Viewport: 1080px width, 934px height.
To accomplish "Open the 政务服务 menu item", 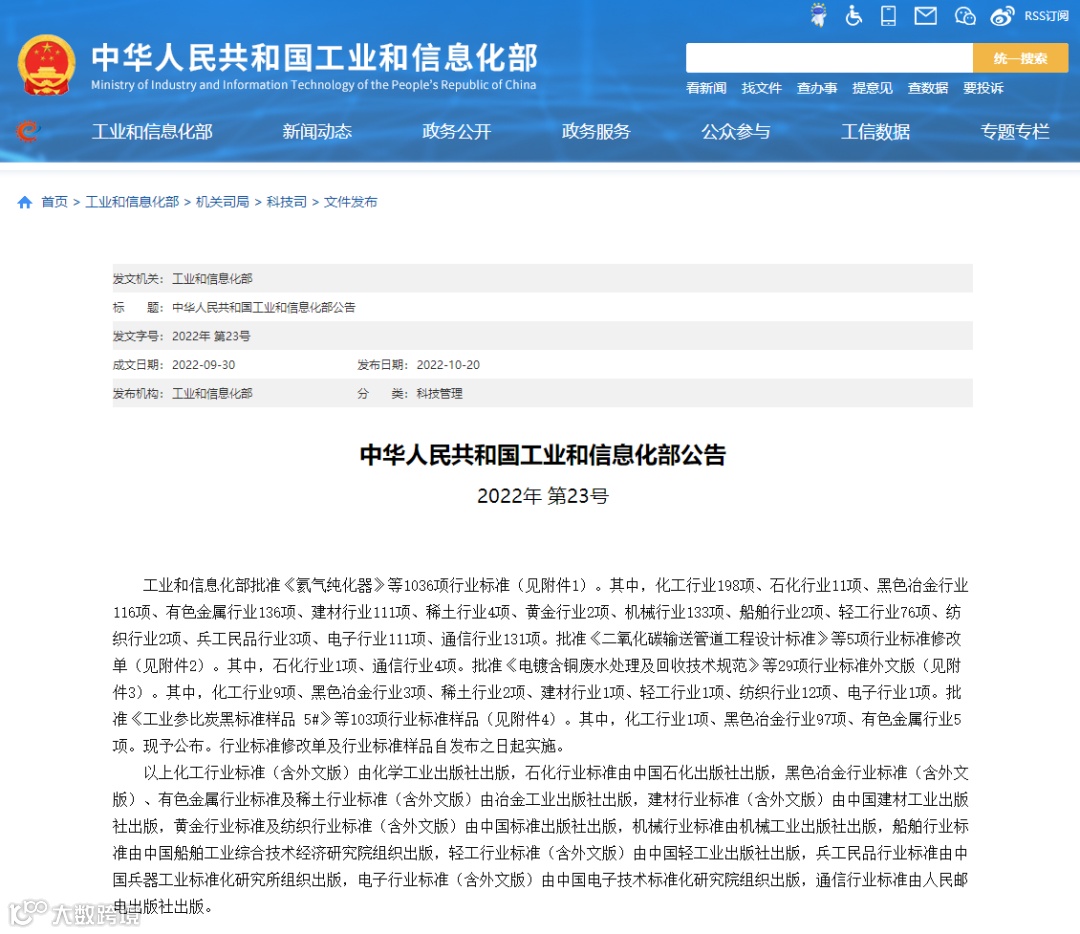I will coord(596,131).
